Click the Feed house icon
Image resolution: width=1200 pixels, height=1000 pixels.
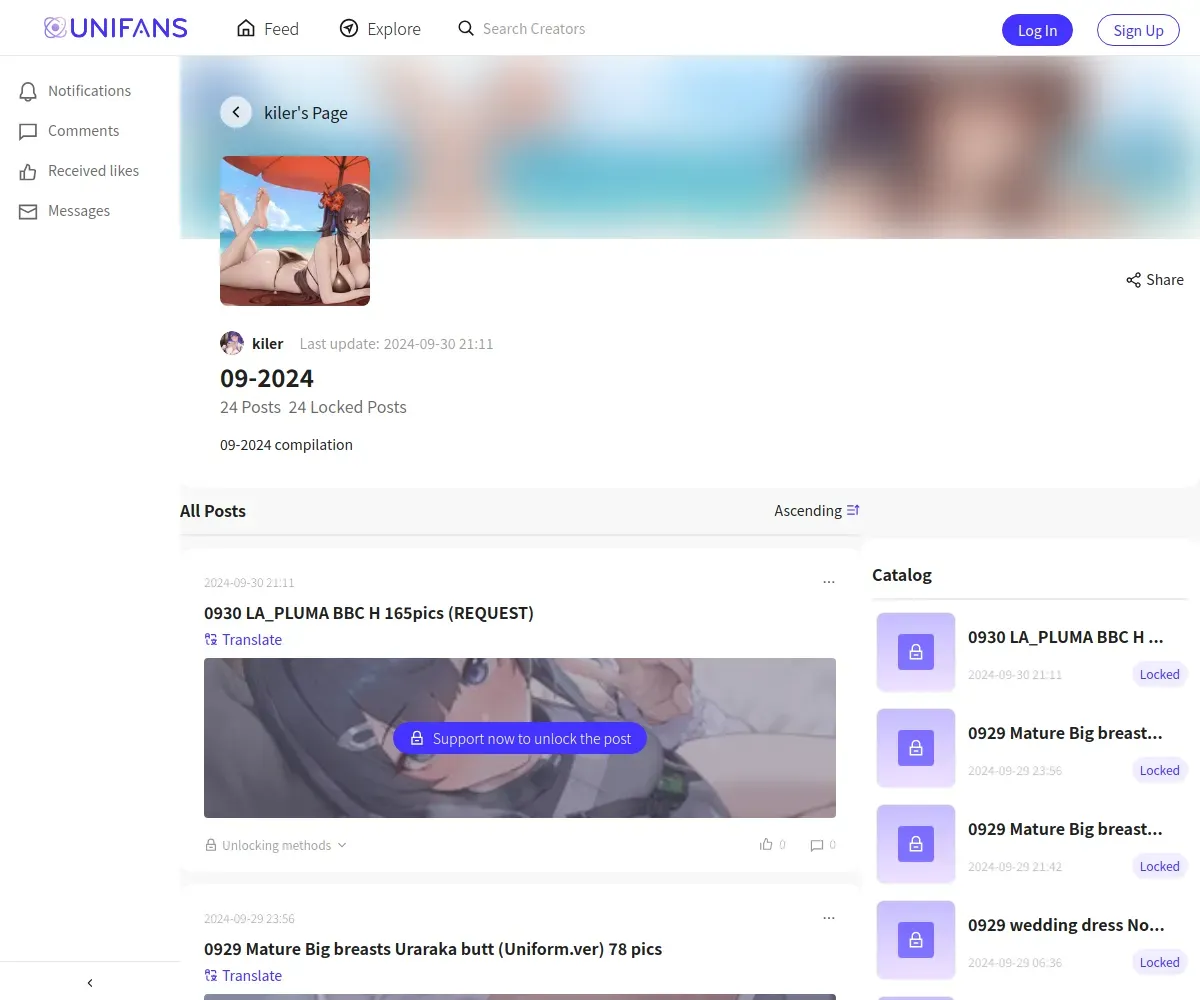pyautogui.click(x=246, y=28)
